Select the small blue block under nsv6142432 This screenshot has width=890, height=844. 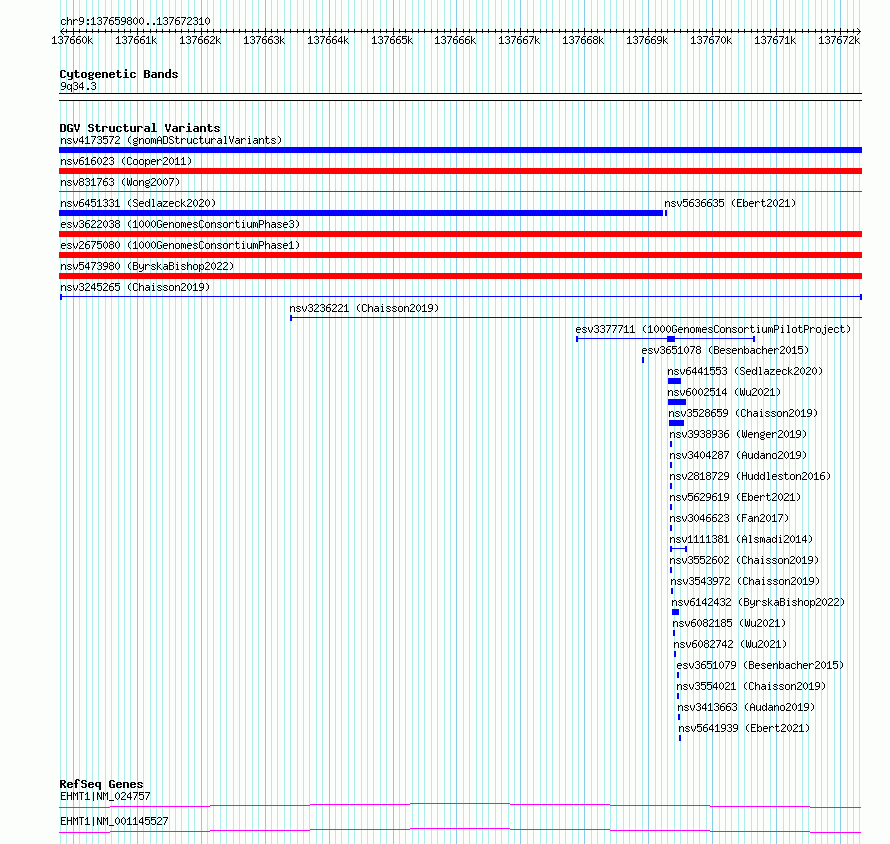(x=675, y=612)
